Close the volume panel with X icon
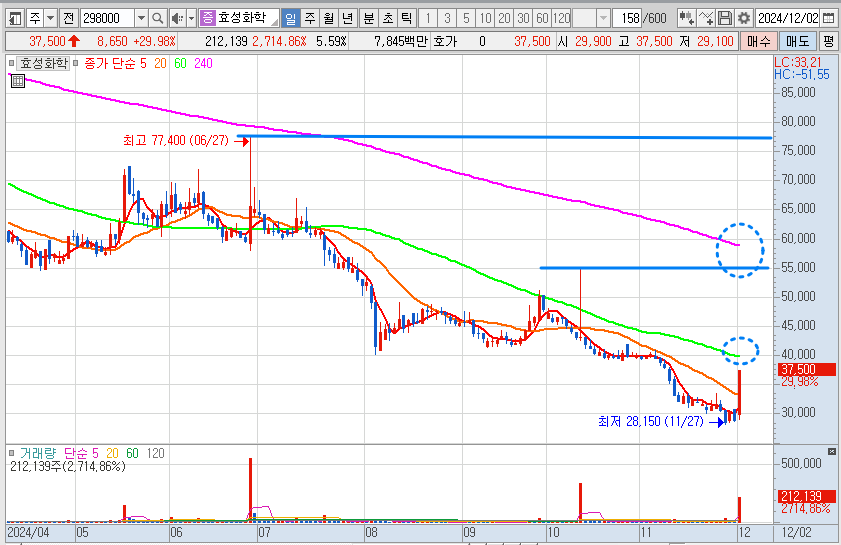 pyautogui.click(x=832, y=452)
